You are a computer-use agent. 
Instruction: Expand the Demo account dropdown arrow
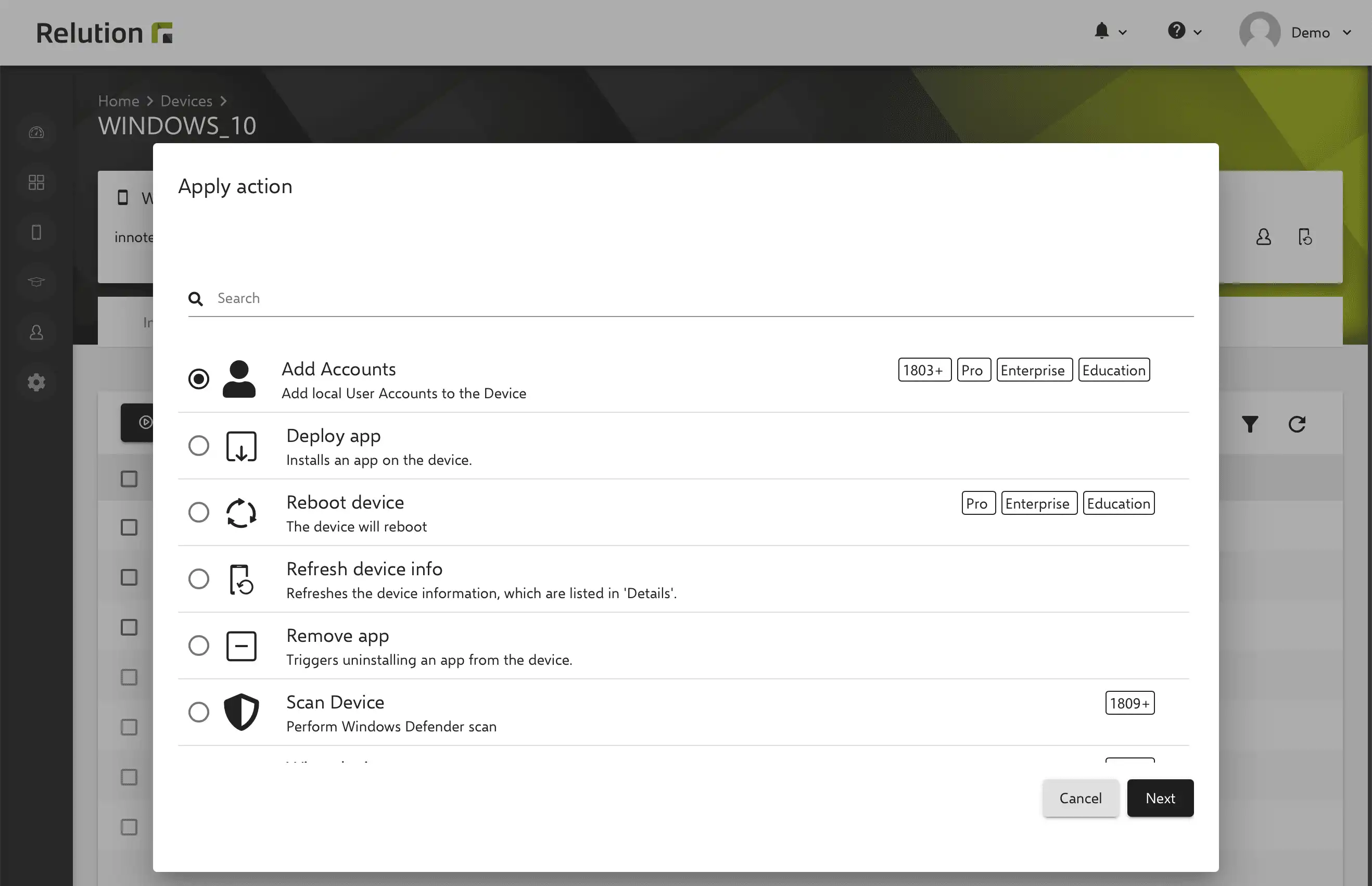point(1346,33)
